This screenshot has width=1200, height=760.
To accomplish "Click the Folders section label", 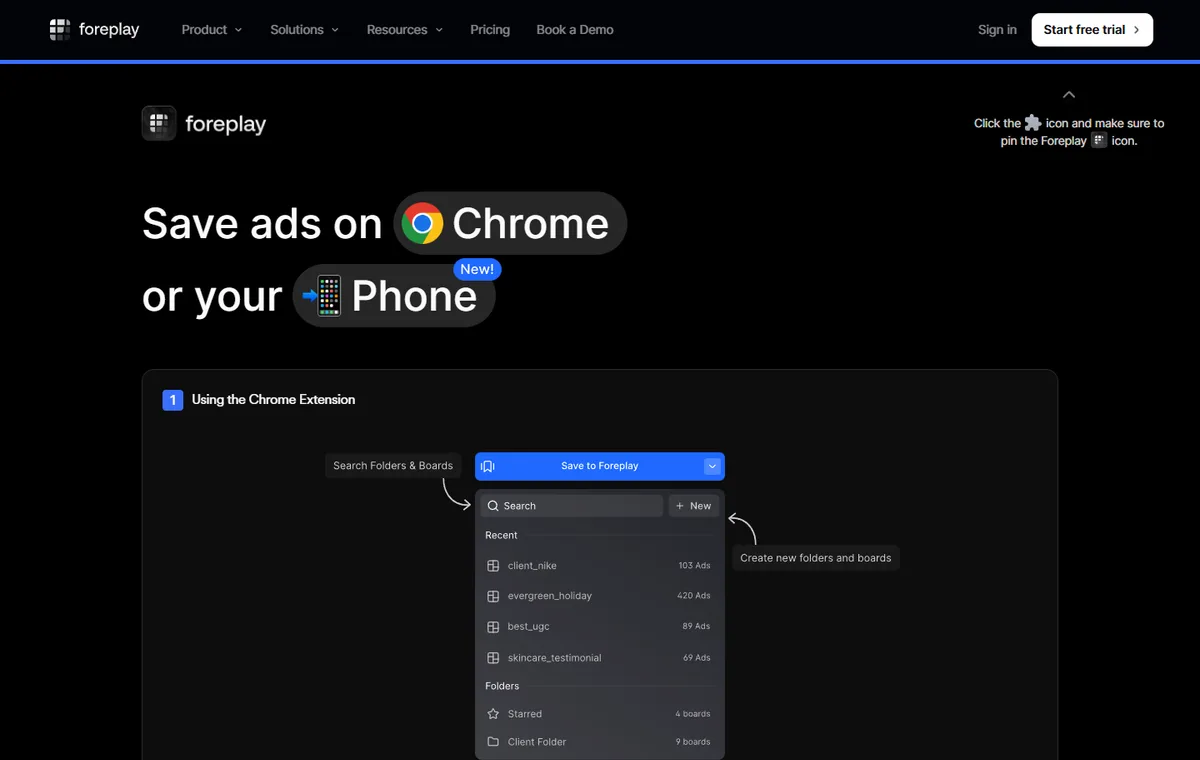I will point(502,686).
